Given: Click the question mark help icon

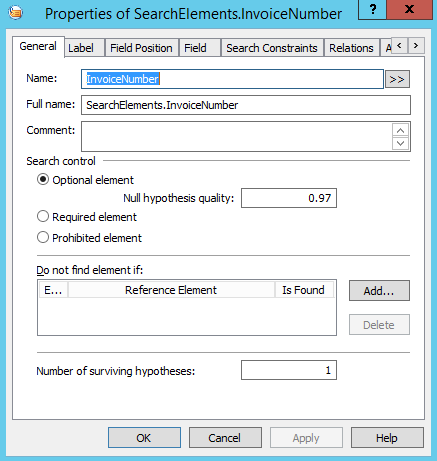Looking at the screenshot, I should click(x=372, y=9).
